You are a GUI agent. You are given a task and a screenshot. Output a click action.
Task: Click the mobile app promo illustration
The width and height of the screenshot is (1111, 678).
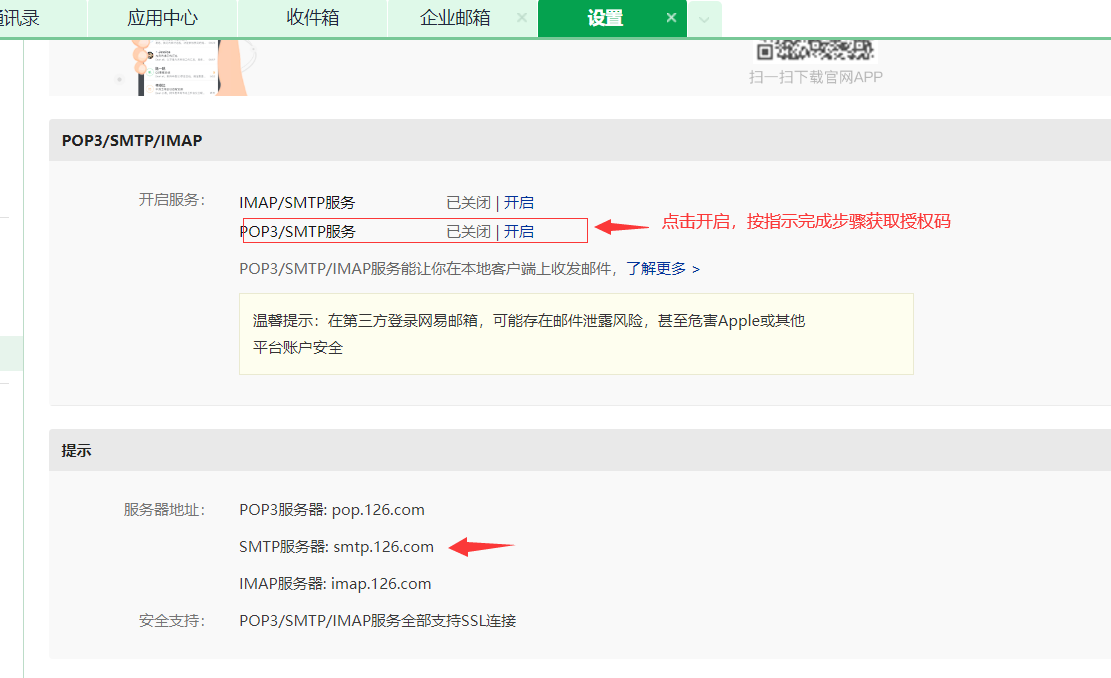pyautogui.click(x=187, y=68)
